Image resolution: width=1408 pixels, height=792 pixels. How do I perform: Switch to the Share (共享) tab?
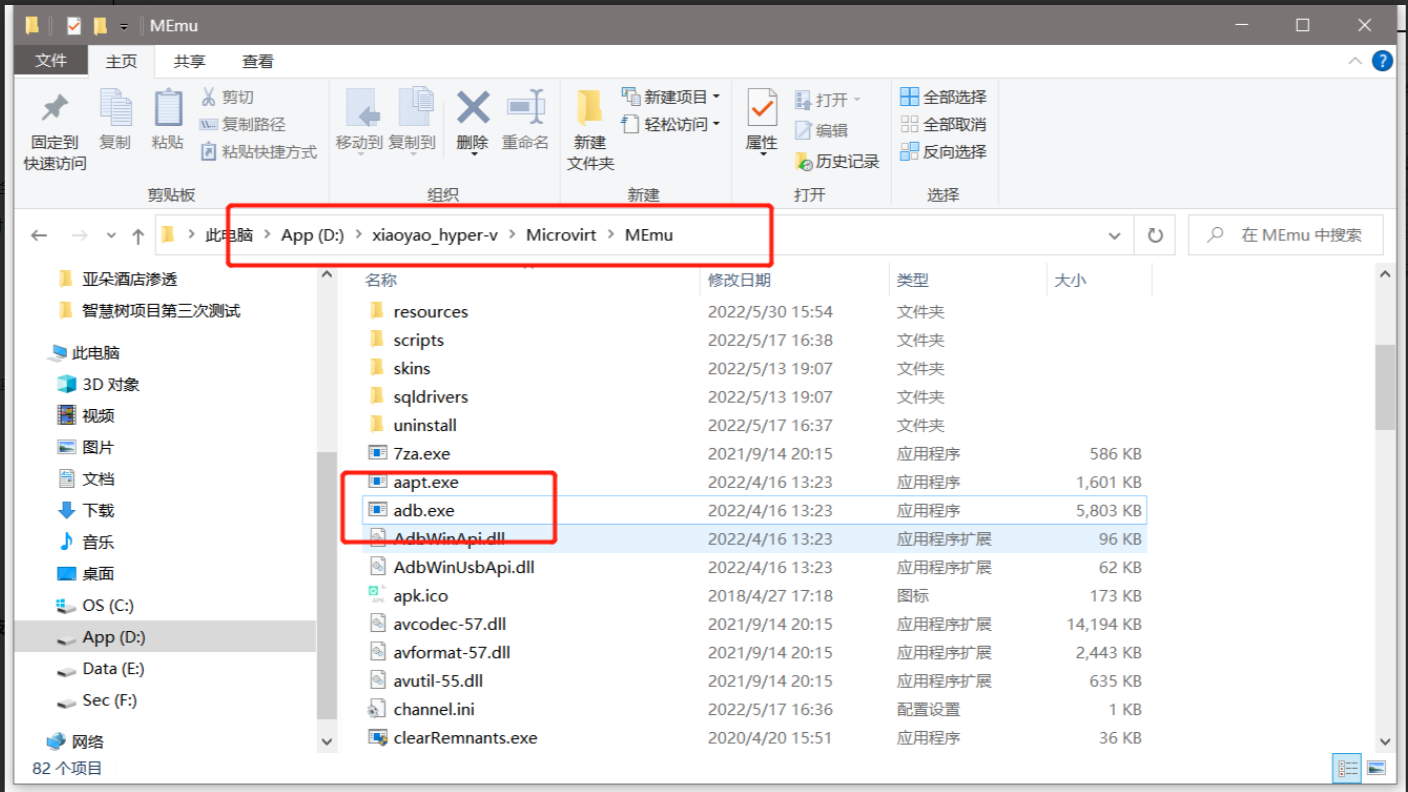point(189,61)
